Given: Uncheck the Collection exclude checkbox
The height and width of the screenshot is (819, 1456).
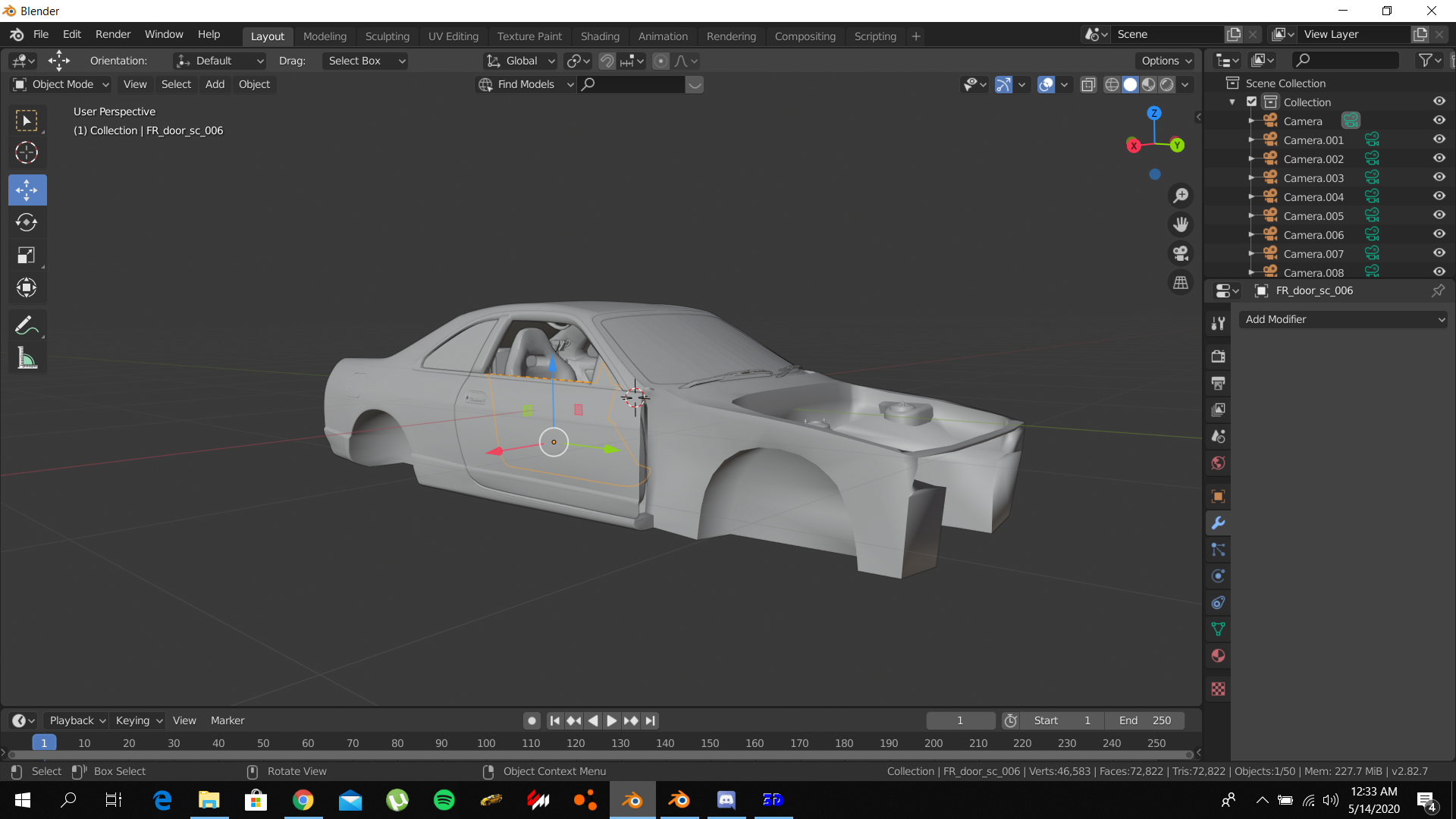Looking at the screenshot, I should click(x=1252, y=102).
